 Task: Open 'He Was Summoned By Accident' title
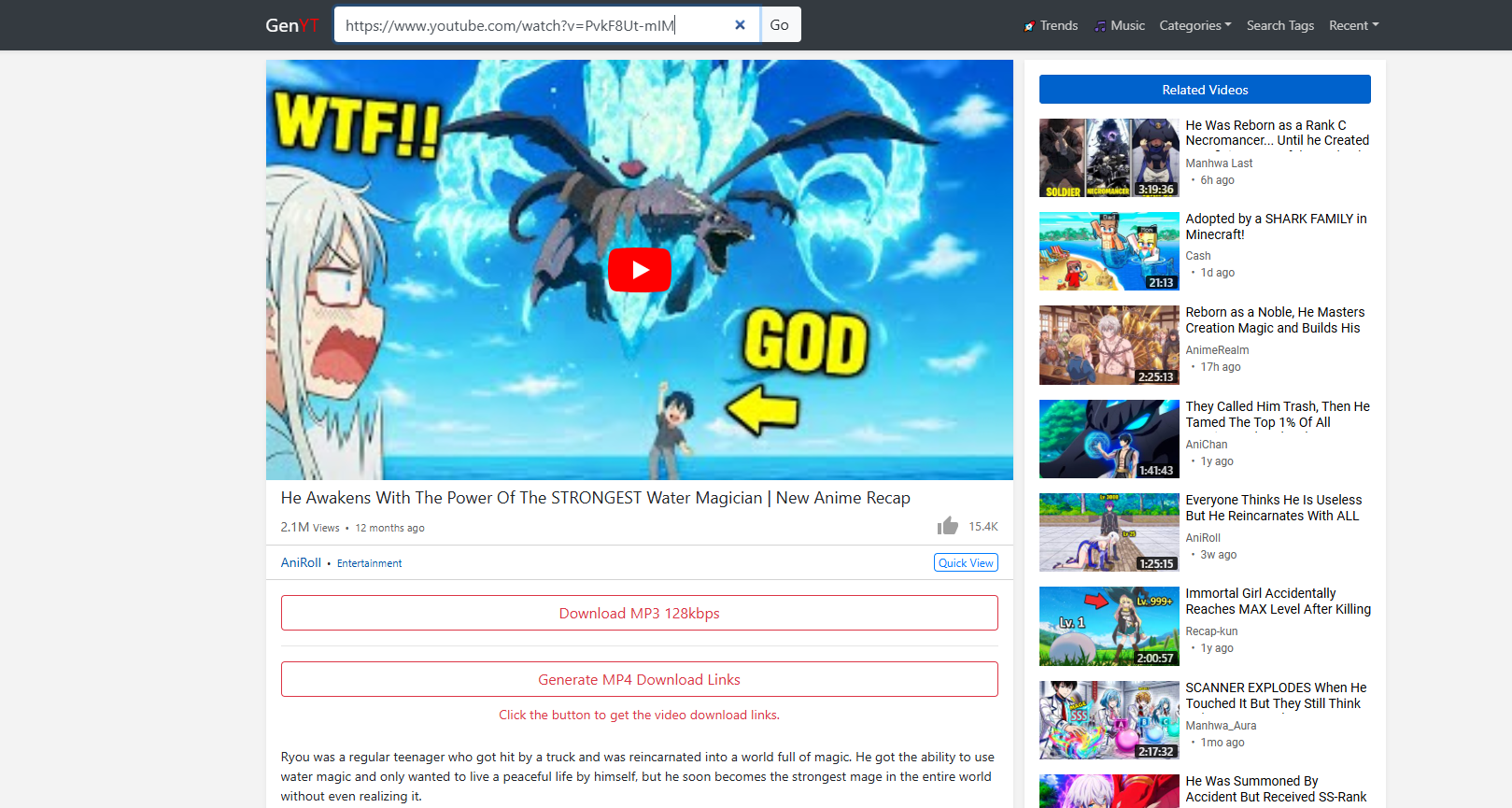click(x=1277, y=788)
